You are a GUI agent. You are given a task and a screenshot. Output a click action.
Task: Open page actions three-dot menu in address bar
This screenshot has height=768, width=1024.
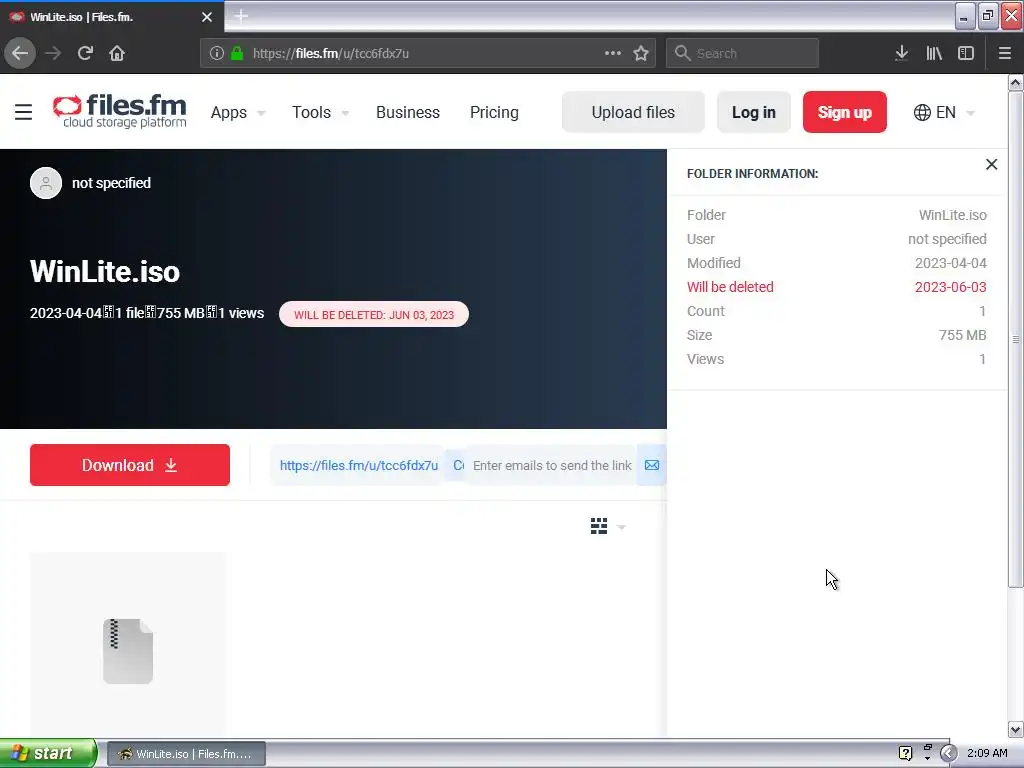[613, 53]
